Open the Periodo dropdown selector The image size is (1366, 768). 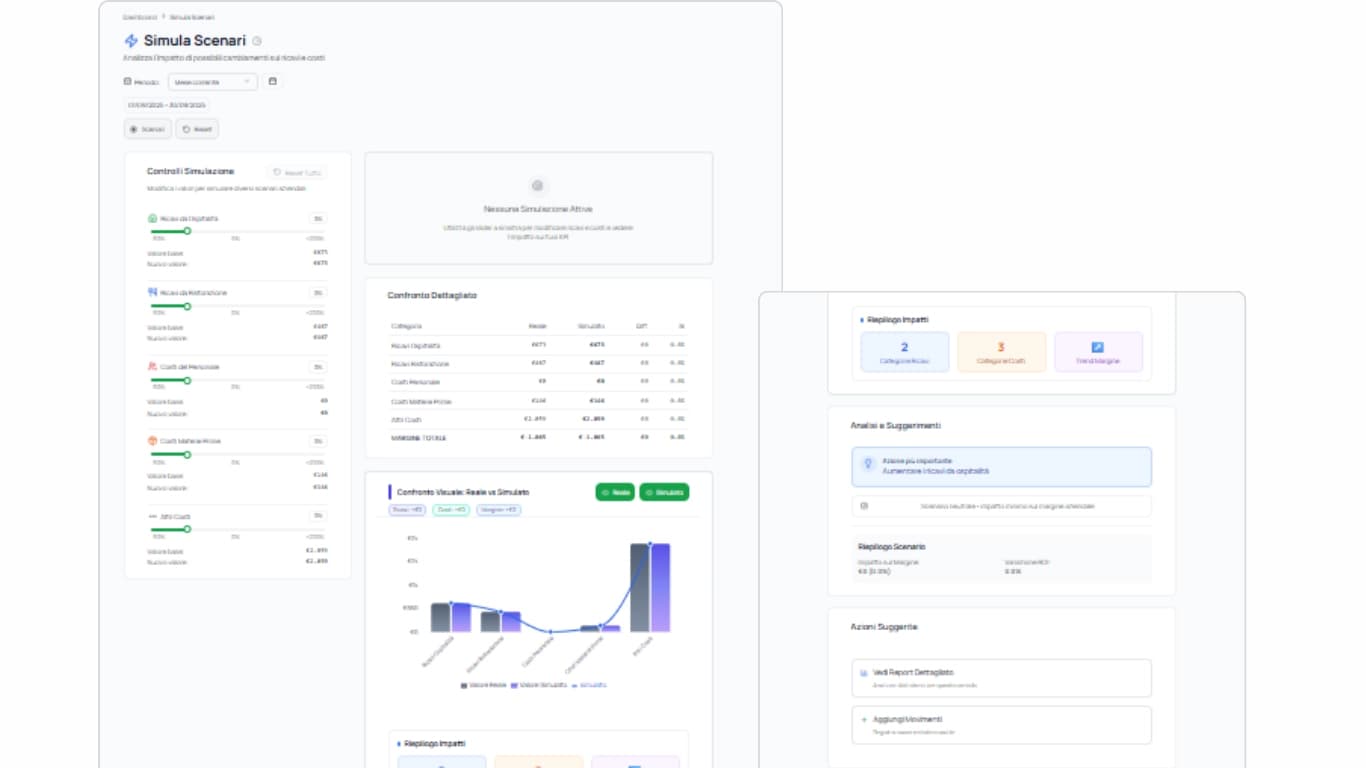coord(212,82)
